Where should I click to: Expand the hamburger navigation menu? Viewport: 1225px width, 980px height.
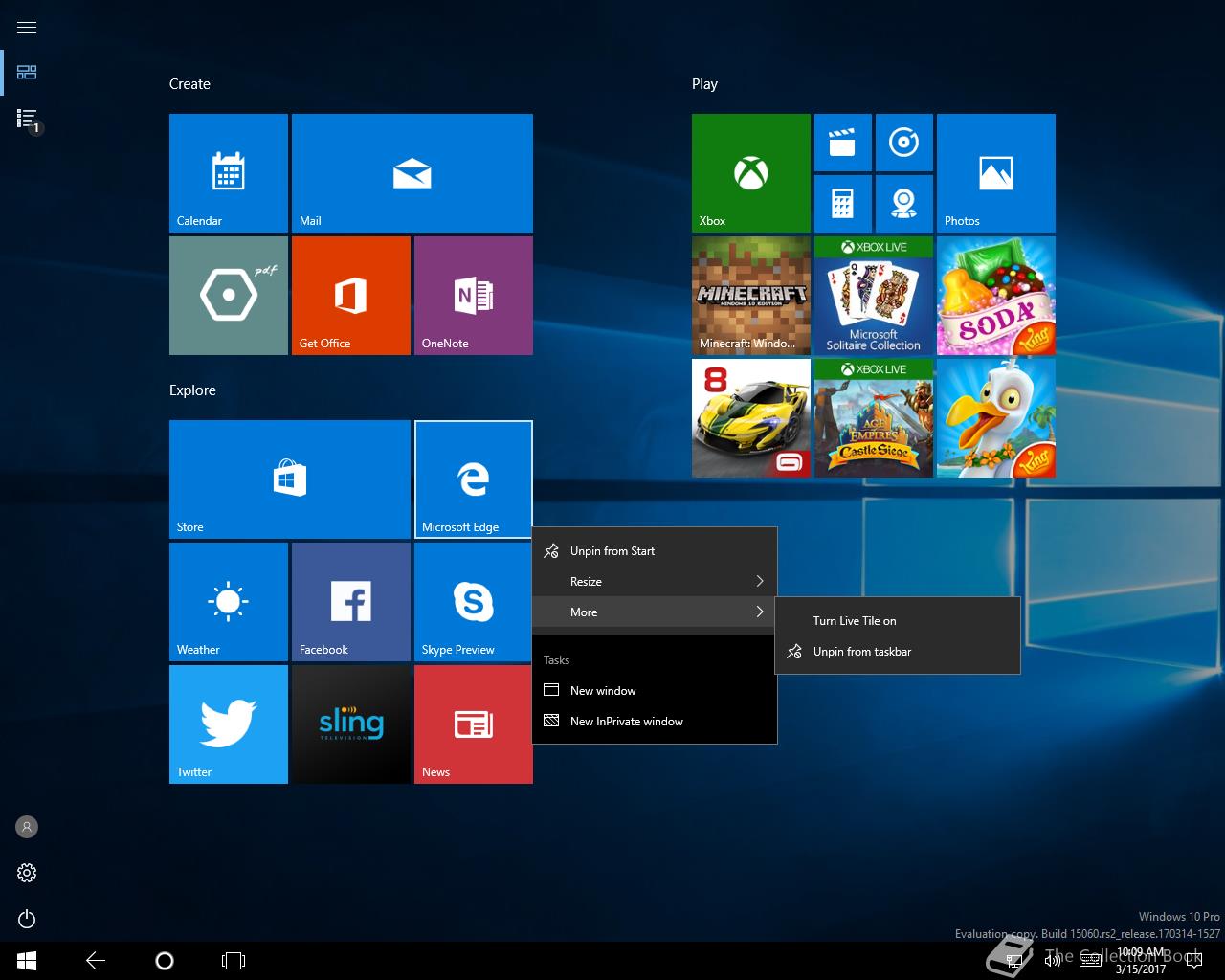pos(27,27)
